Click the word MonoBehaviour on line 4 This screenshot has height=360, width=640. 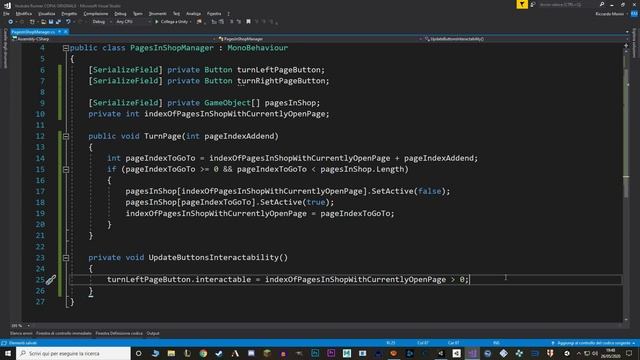258,48
